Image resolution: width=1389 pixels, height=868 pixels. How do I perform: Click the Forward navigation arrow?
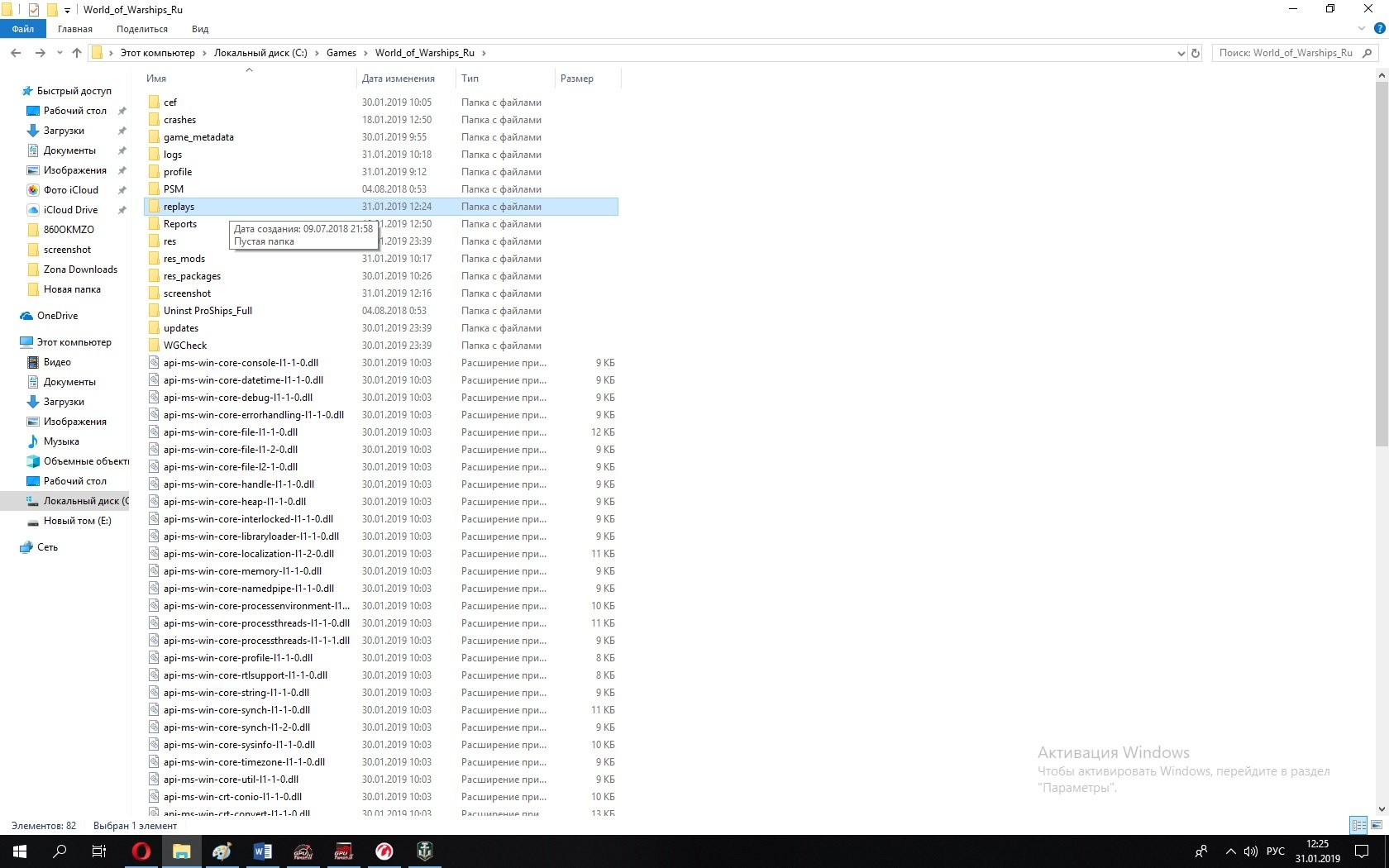click(40, 53)
